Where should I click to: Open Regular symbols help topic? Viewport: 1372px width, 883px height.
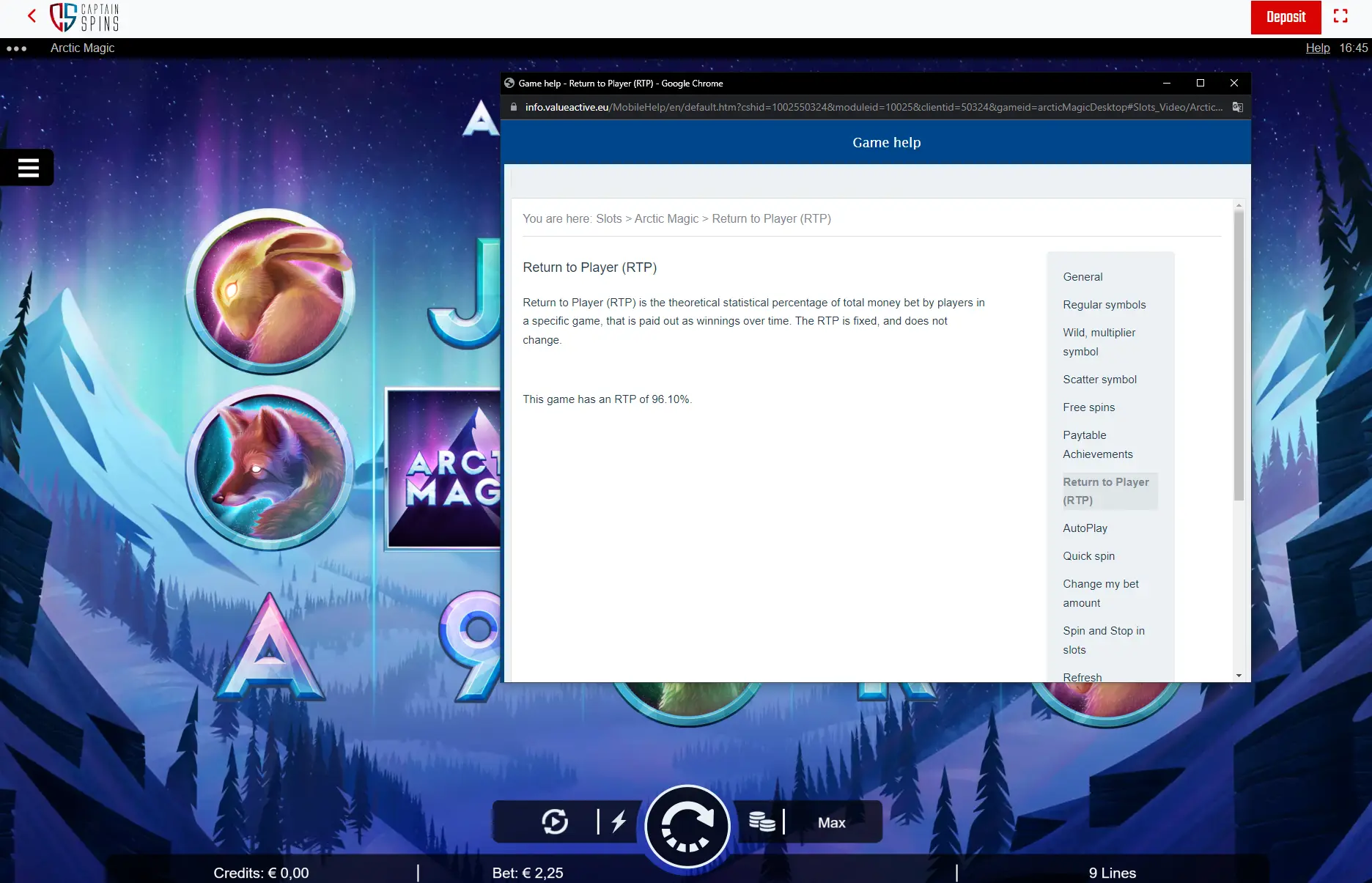tap(1104, 305)
